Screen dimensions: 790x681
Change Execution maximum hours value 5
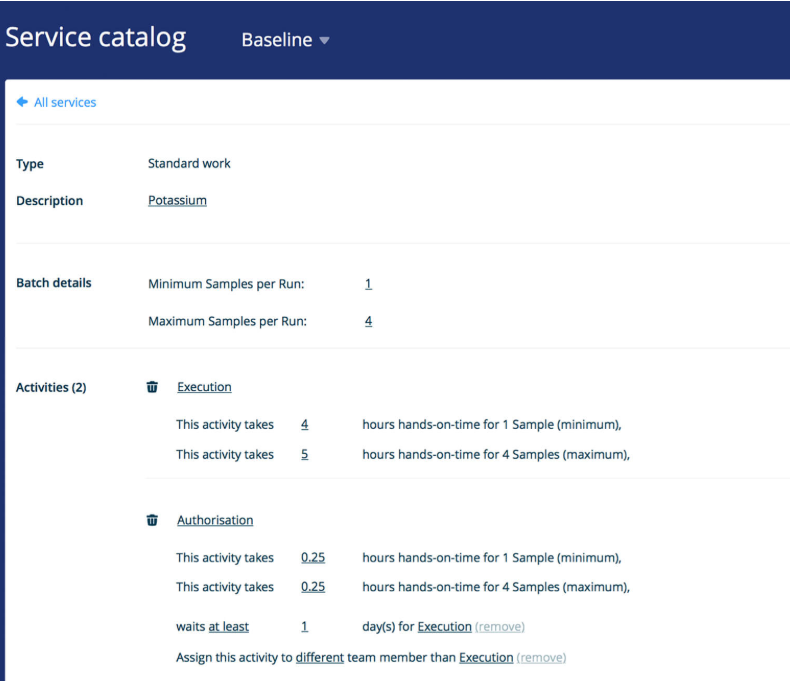(304, 454)
